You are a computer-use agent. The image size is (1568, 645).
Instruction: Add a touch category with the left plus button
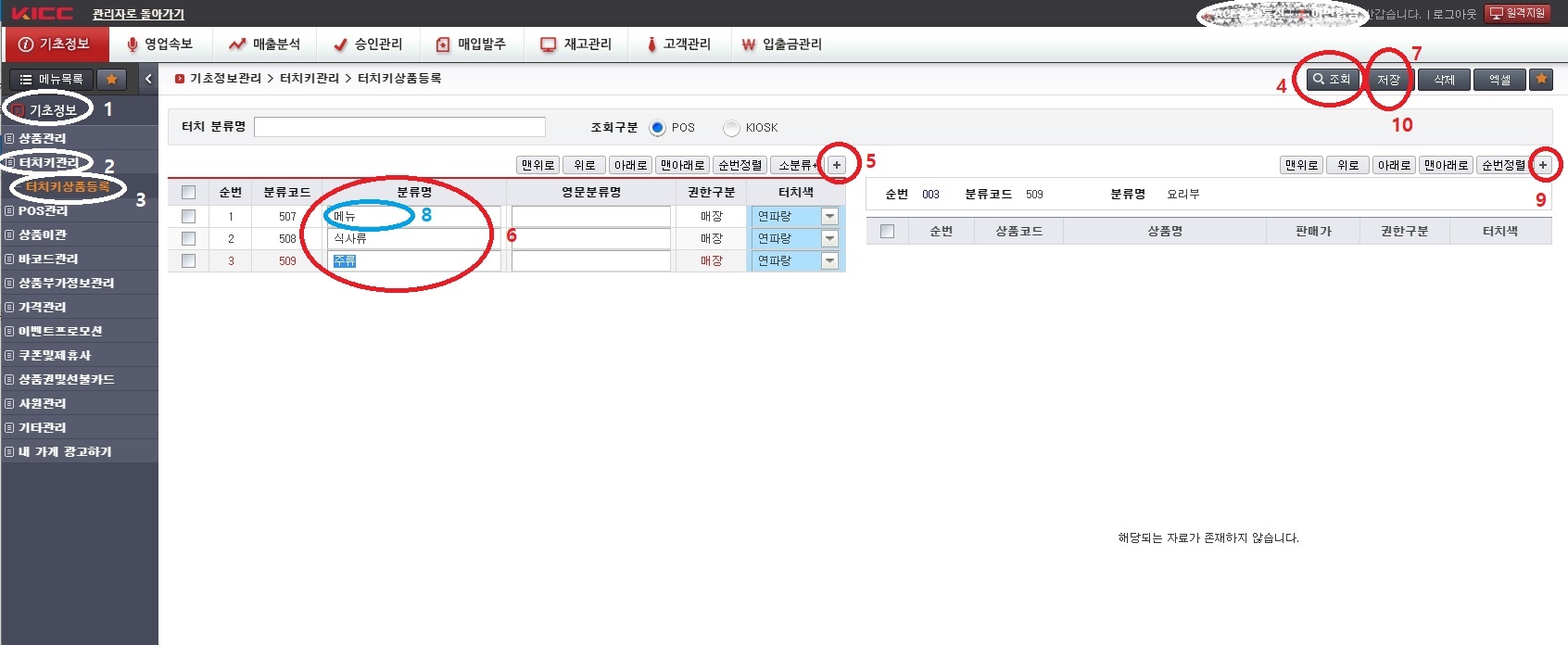point(837,165)
